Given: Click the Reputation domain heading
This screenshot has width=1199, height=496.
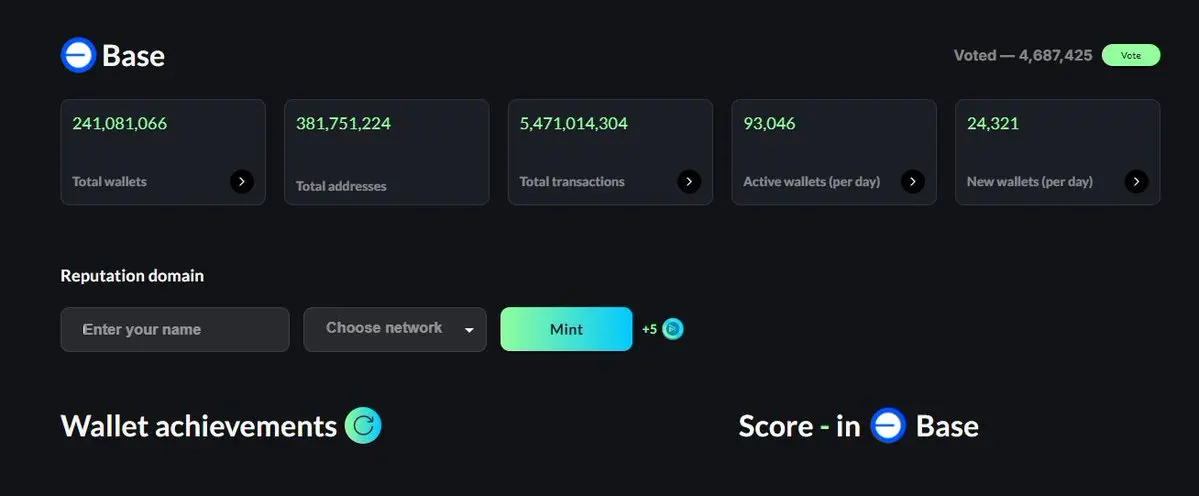Looking at the screenshot, I should point(132,276).
